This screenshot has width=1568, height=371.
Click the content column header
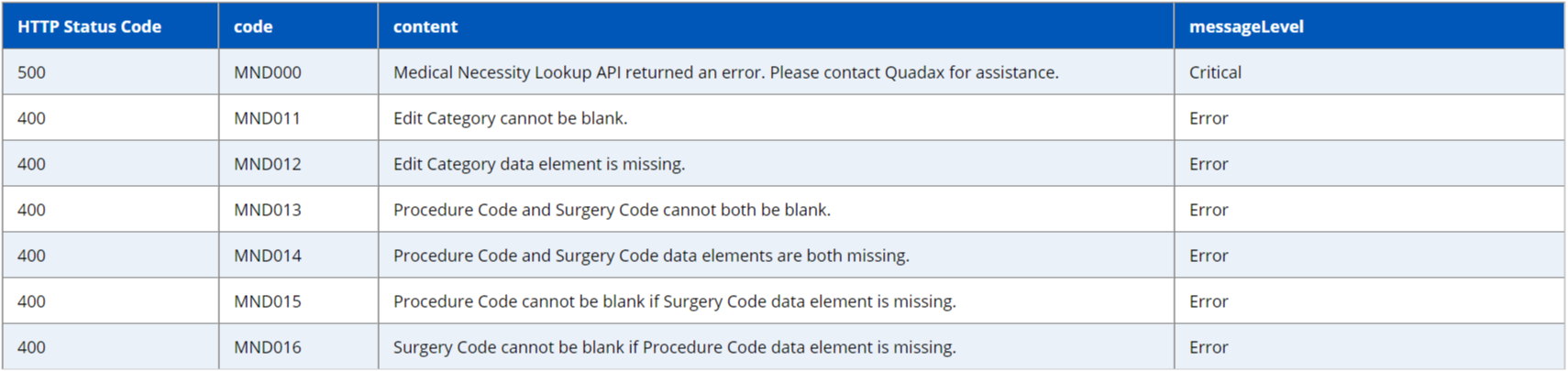pos(425,27)
